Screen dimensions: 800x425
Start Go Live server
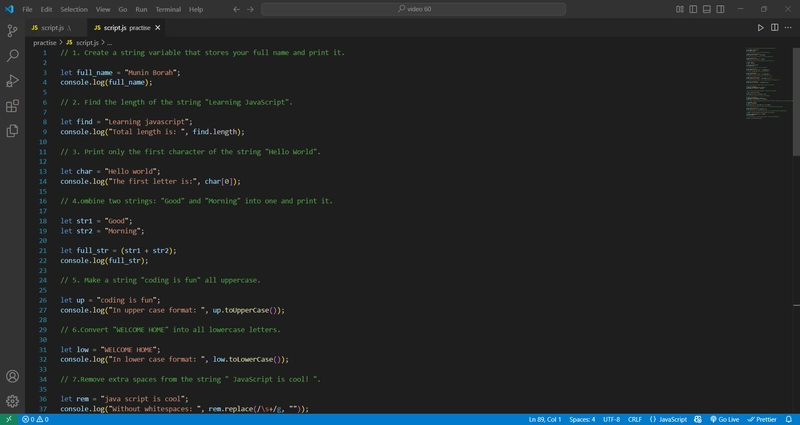pos(724,419)
